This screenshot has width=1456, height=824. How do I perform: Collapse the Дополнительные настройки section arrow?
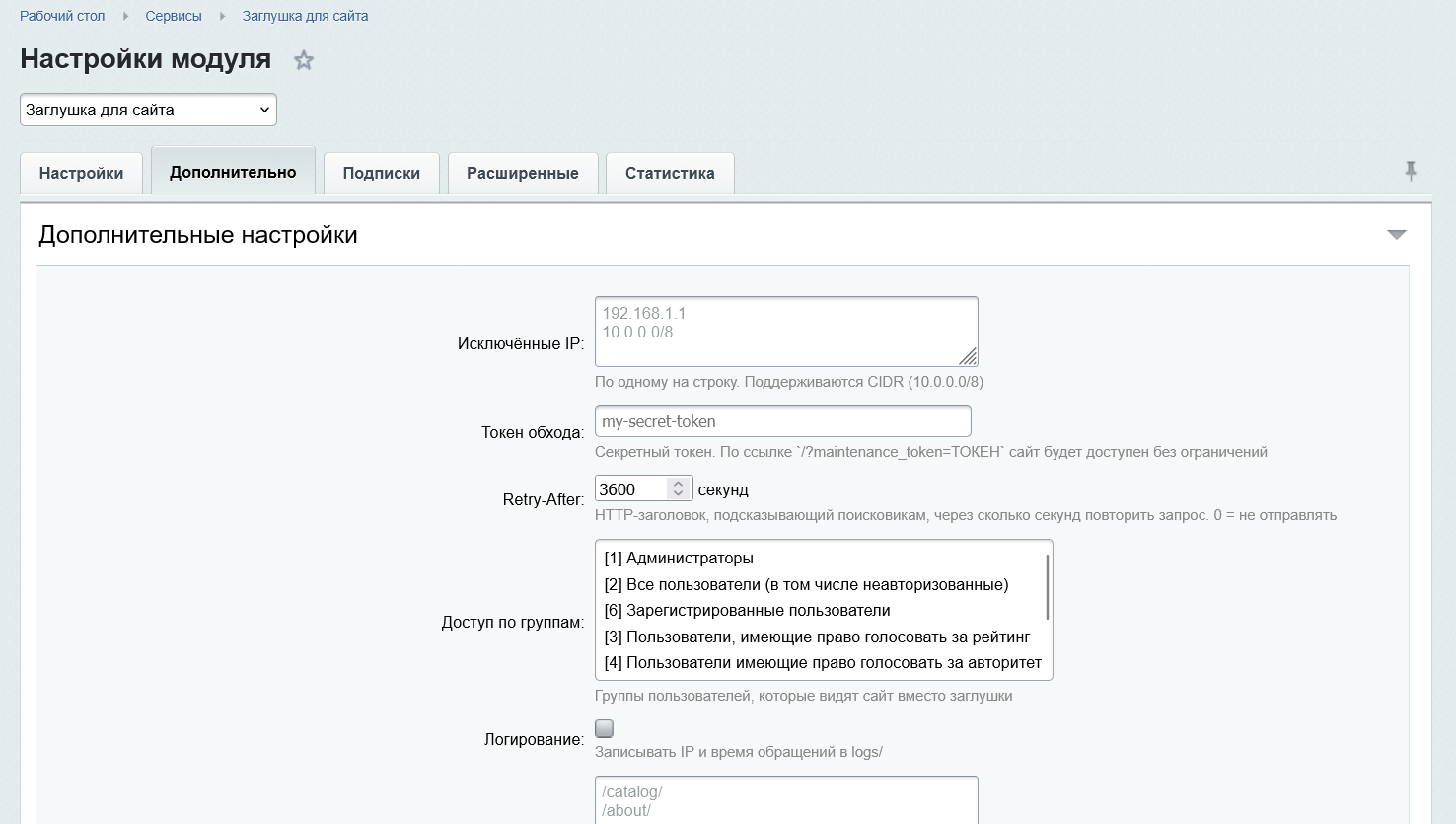point(1397,235)
